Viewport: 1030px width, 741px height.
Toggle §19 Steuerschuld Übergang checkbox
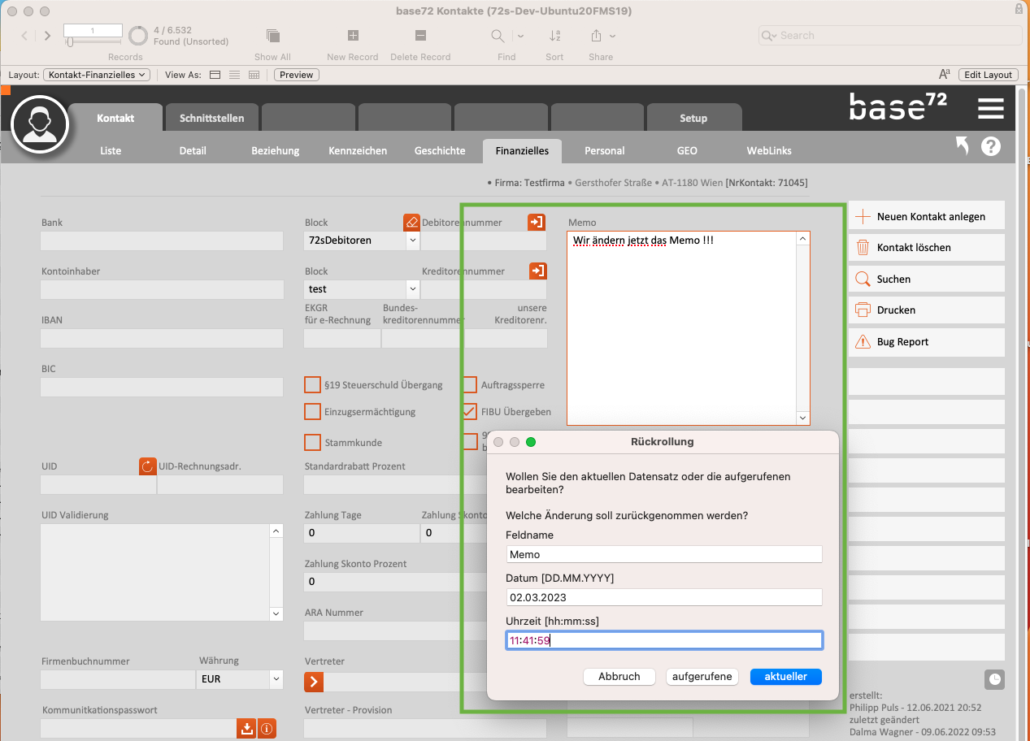click(x=313, y=385)
